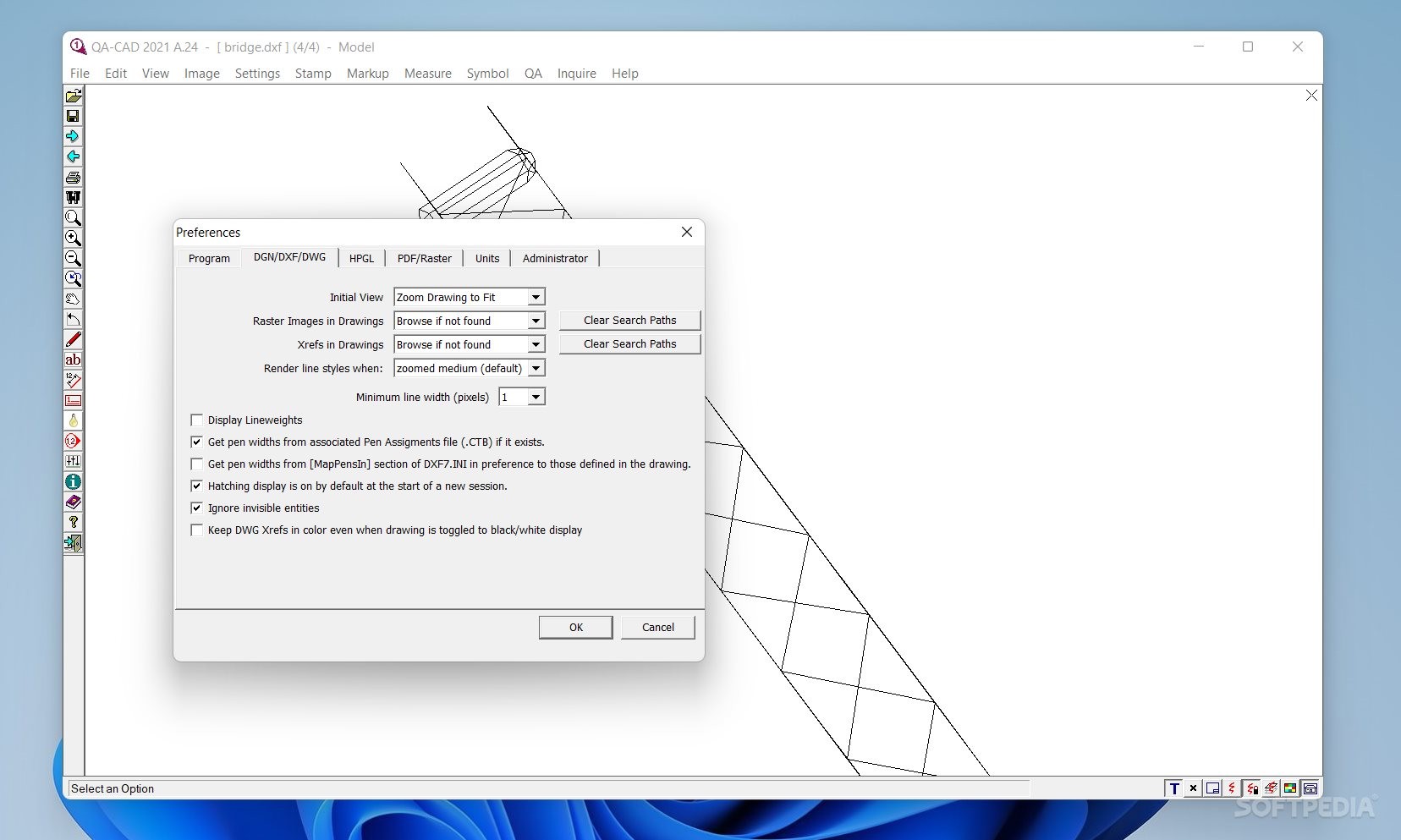Switch to the Units tab
The width and height of the screenshot is (1401, 840).
(x=487, y=258)
